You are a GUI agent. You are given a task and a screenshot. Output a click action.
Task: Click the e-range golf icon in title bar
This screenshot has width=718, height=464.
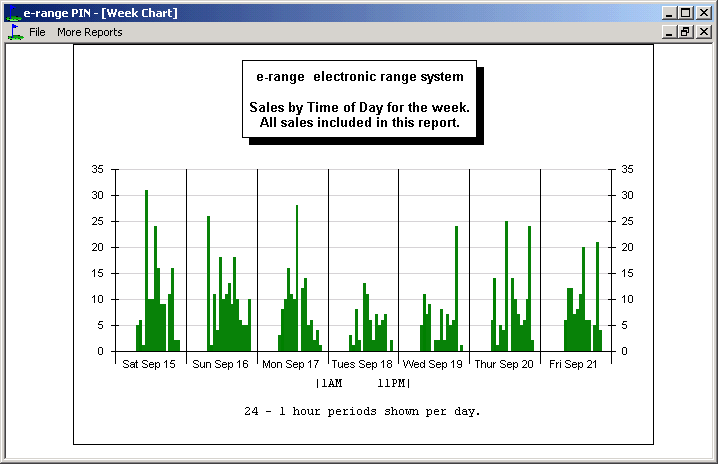11,12
